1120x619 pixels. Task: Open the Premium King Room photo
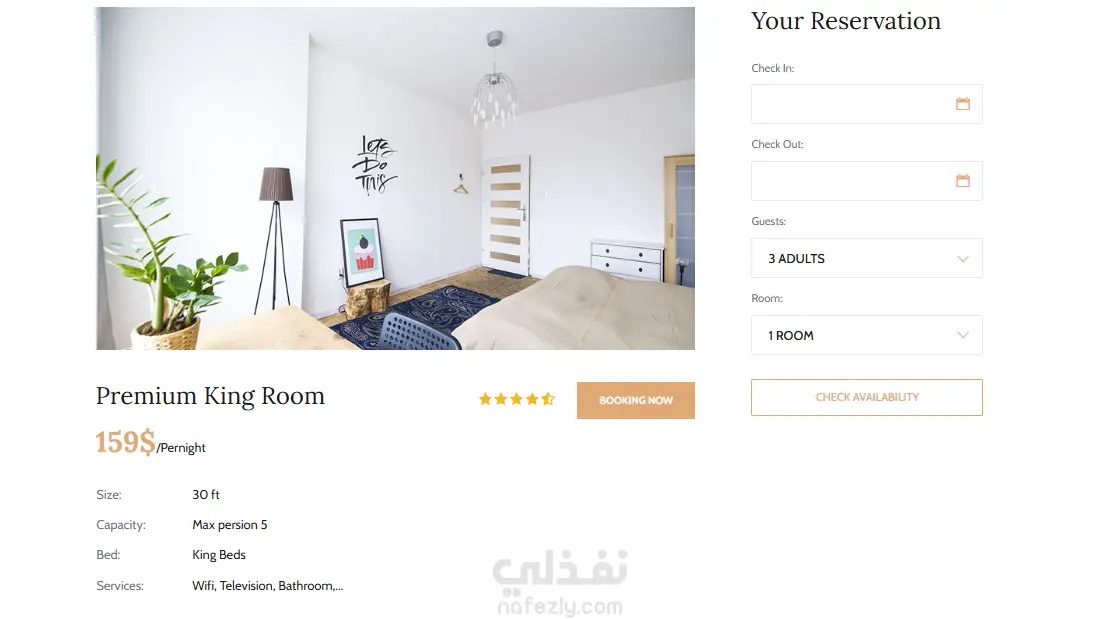pyautogui.click(x=396, y=178)
